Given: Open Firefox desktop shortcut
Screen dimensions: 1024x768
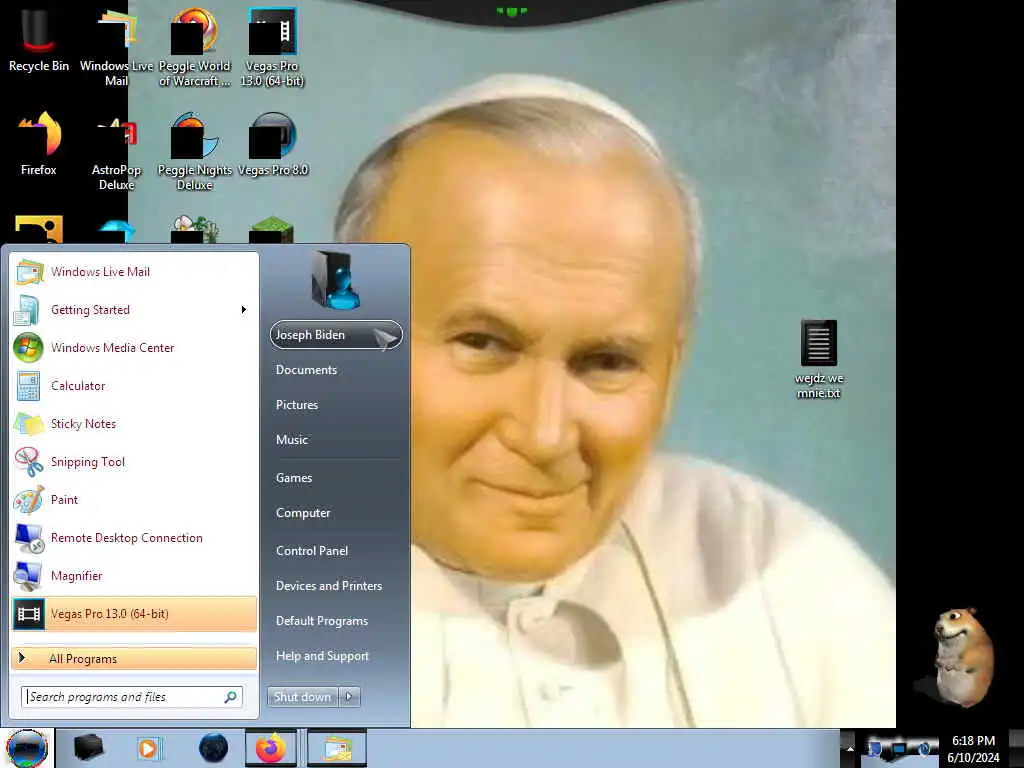Looking at the screenshot, I should point(39,144).
